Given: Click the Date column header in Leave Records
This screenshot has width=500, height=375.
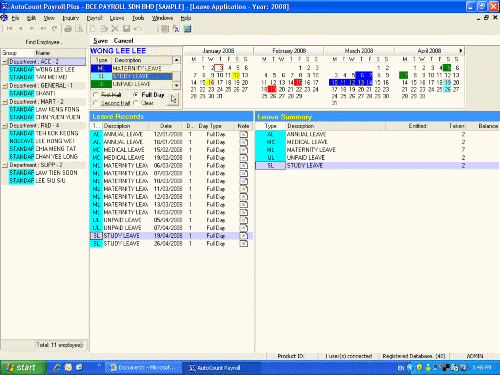Looking at the screenshot, I should 166,126.
